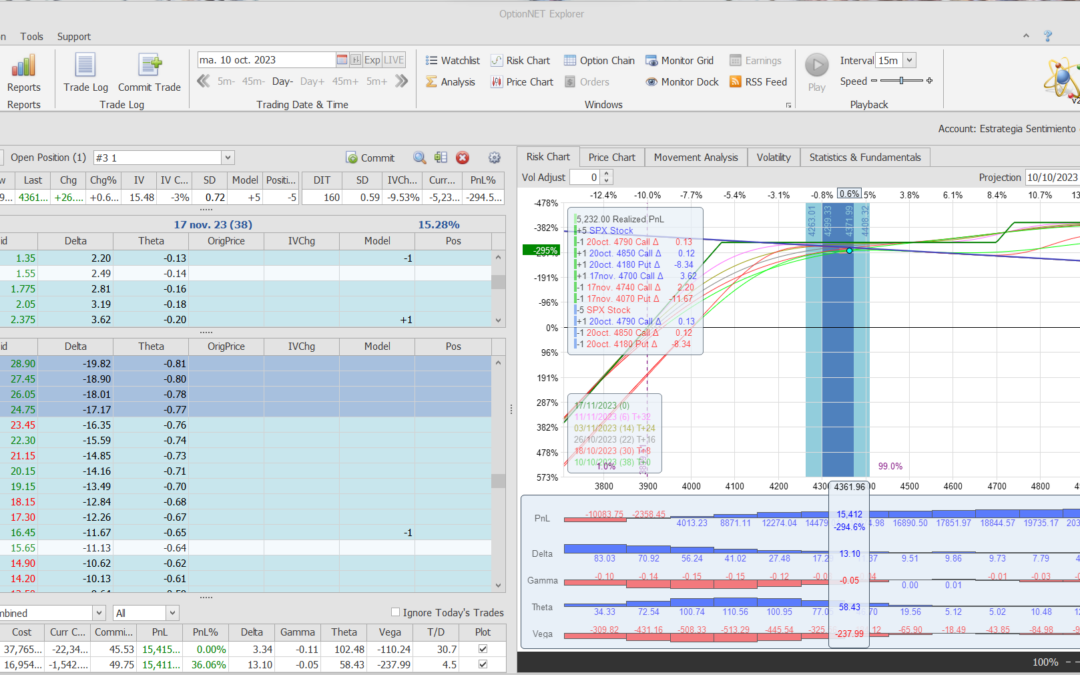This screenshot has width=1080, height=675.
Task: Switch to the Price Chart tab
Action: coord(611,157)
